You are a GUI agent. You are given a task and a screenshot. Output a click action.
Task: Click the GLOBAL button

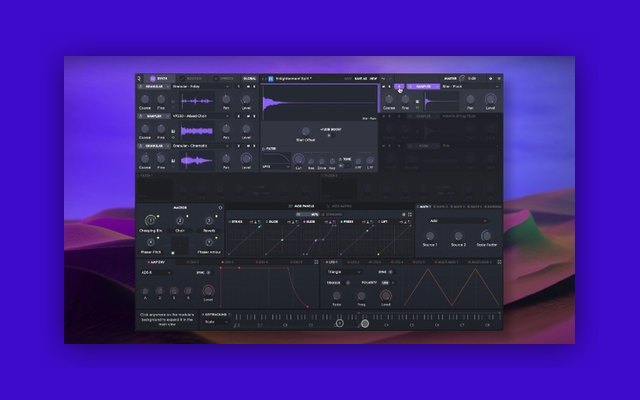[x=249, y=78]
